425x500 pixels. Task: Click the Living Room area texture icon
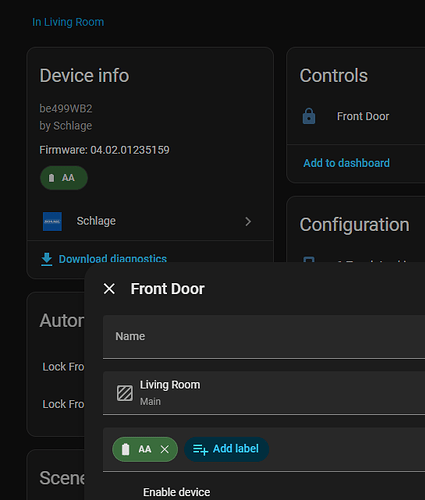tap(125, 393)
